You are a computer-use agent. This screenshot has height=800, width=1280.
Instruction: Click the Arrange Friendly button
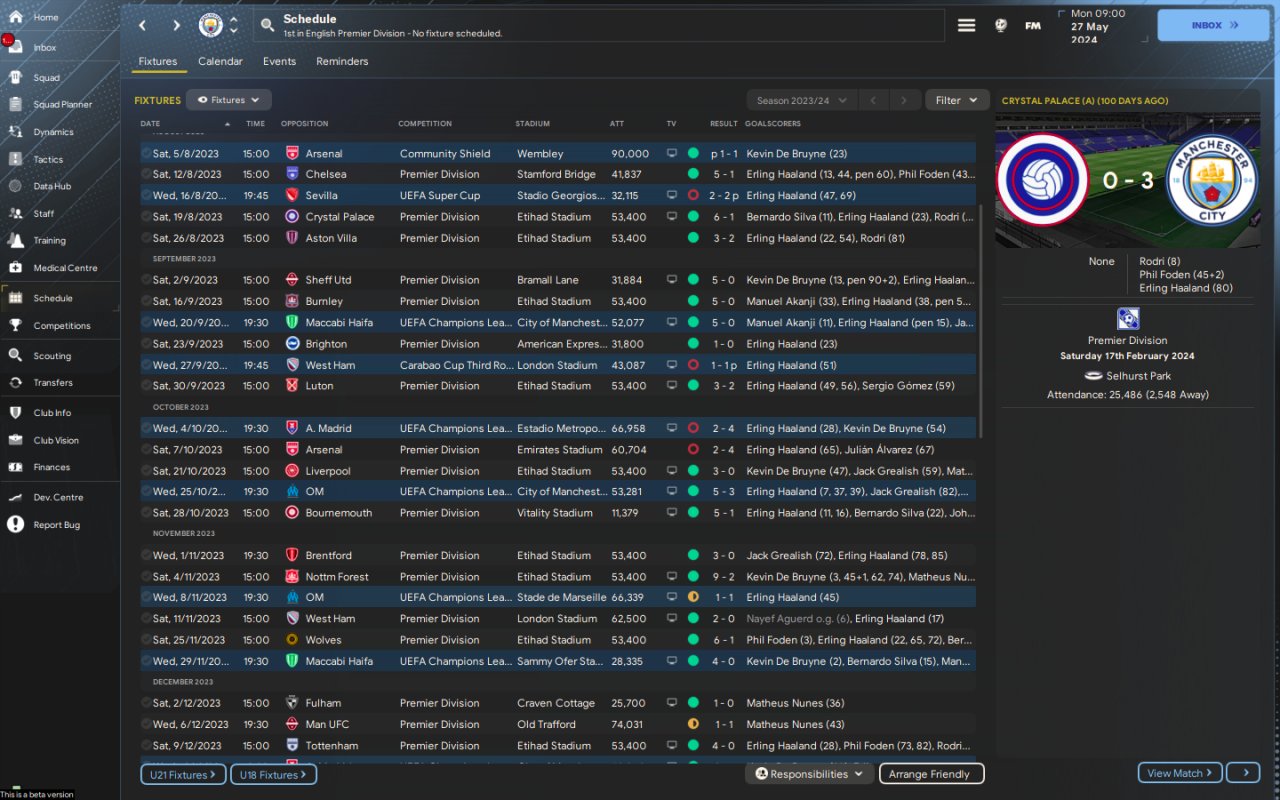(931, 774)
